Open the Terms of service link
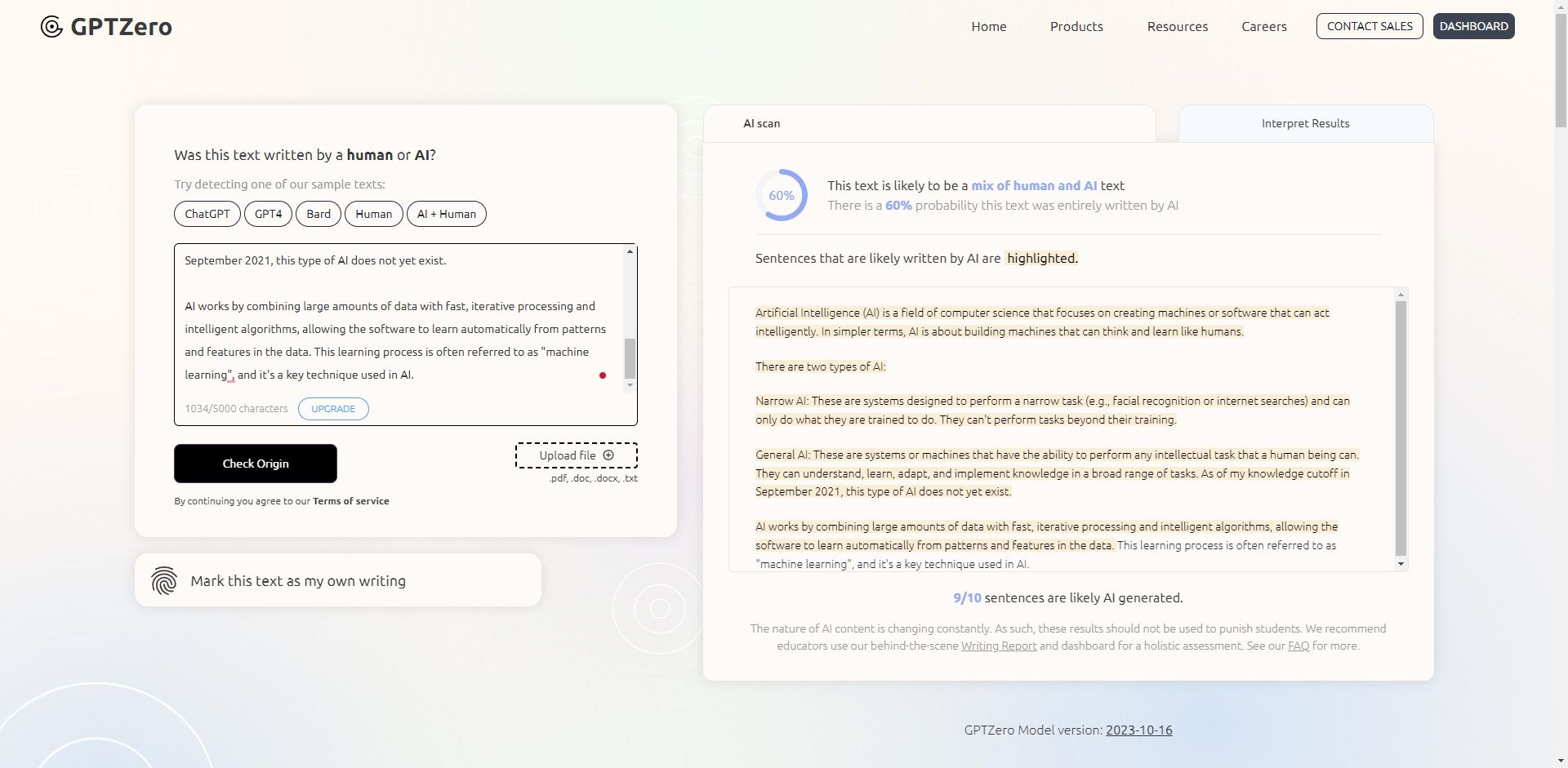1568x768 pixels. point(350,500)
